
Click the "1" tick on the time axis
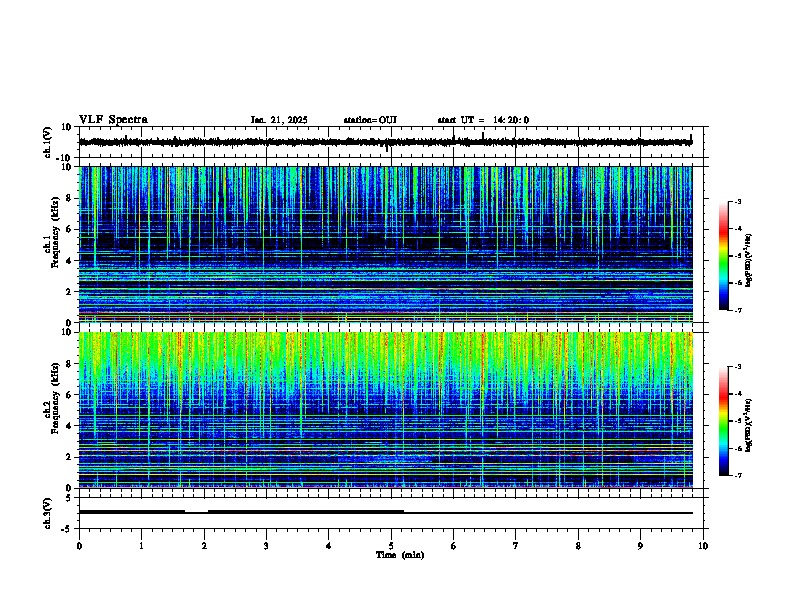141,546
